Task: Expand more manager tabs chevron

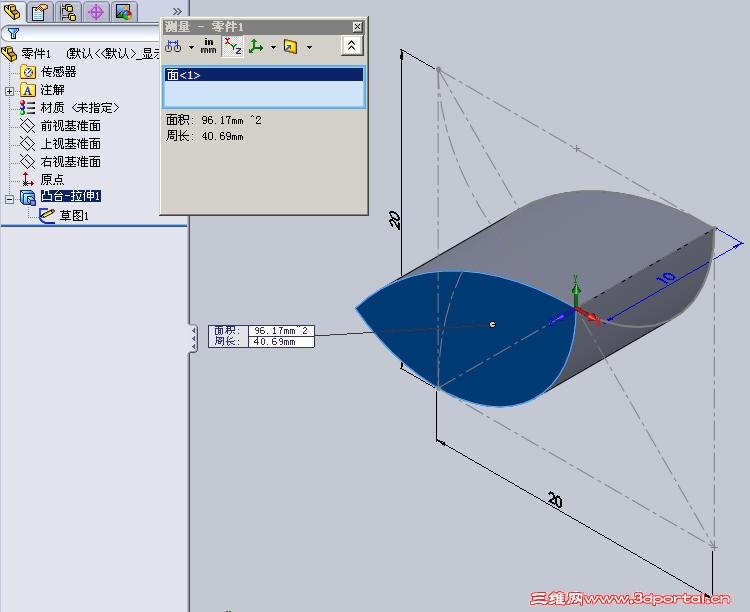Action: 177,11
